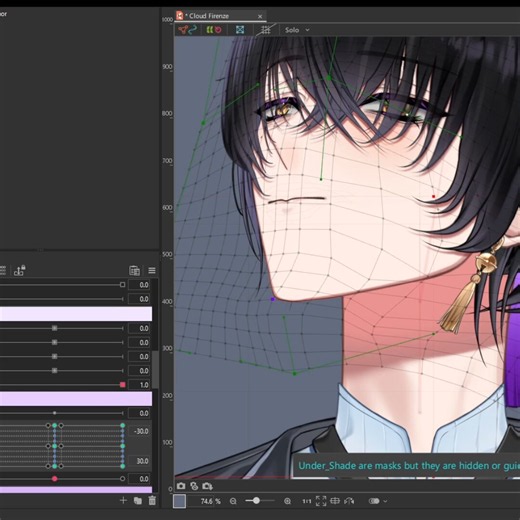The image size is (520, 520).
Task: Select the light lavender parameter group bar
Action: click(x=76, y=314)
